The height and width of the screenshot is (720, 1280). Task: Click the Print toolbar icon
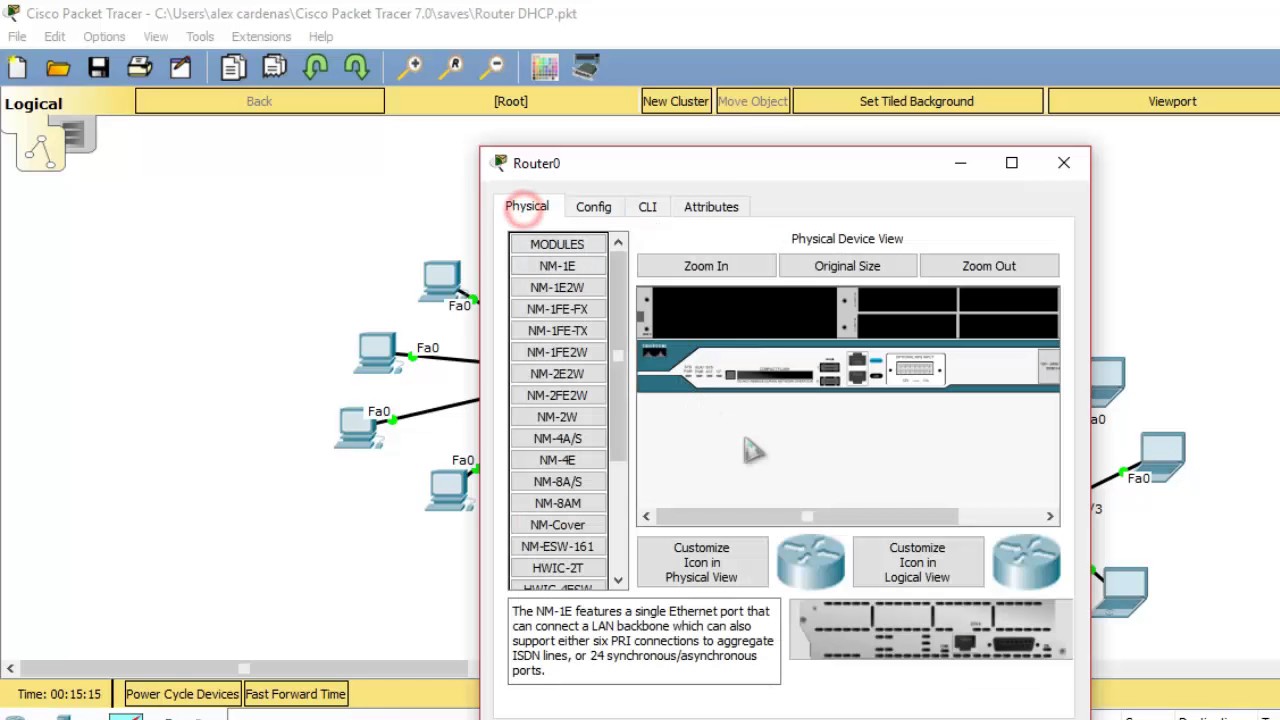(x=139, y=67)
